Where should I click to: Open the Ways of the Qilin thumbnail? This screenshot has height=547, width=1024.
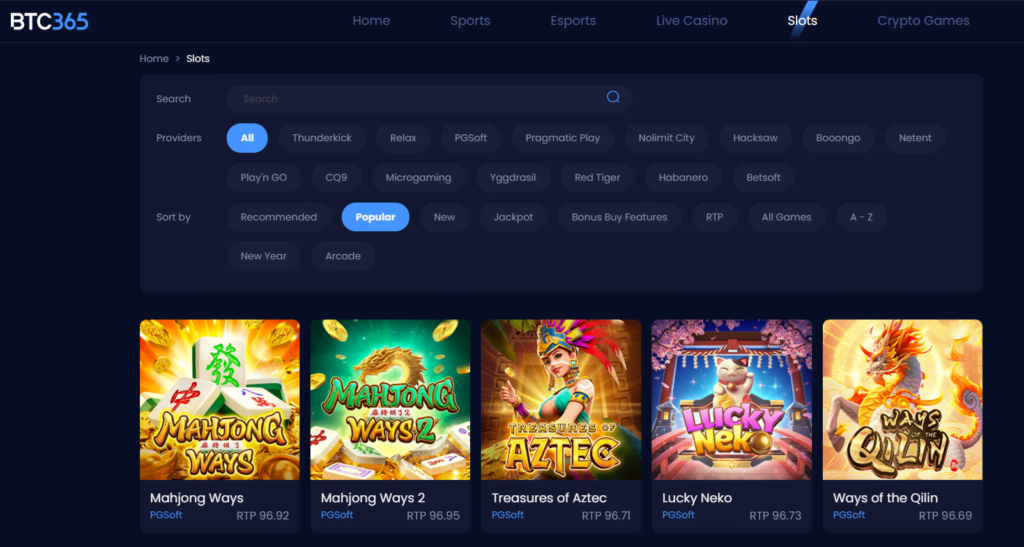(903, 399)
